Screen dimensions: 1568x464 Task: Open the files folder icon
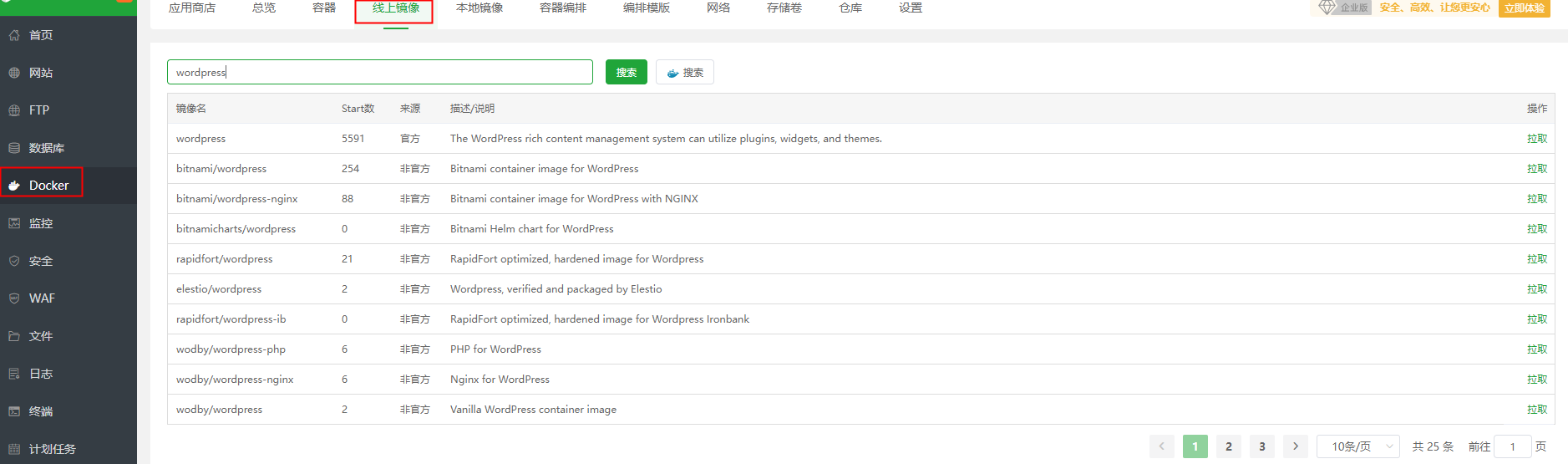click(14, 336)
